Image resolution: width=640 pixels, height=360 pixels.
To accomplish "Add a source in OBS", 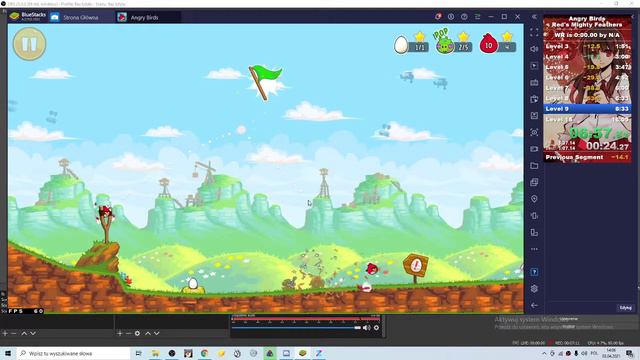I will pos(120,333).
